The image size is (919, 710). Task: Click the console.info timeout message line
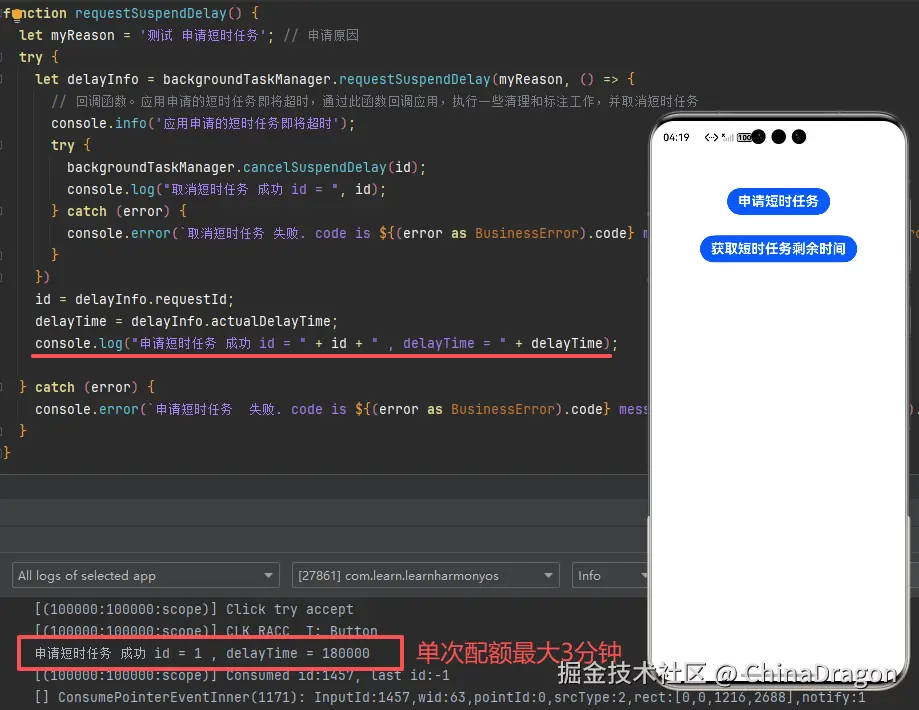[203, 123]
